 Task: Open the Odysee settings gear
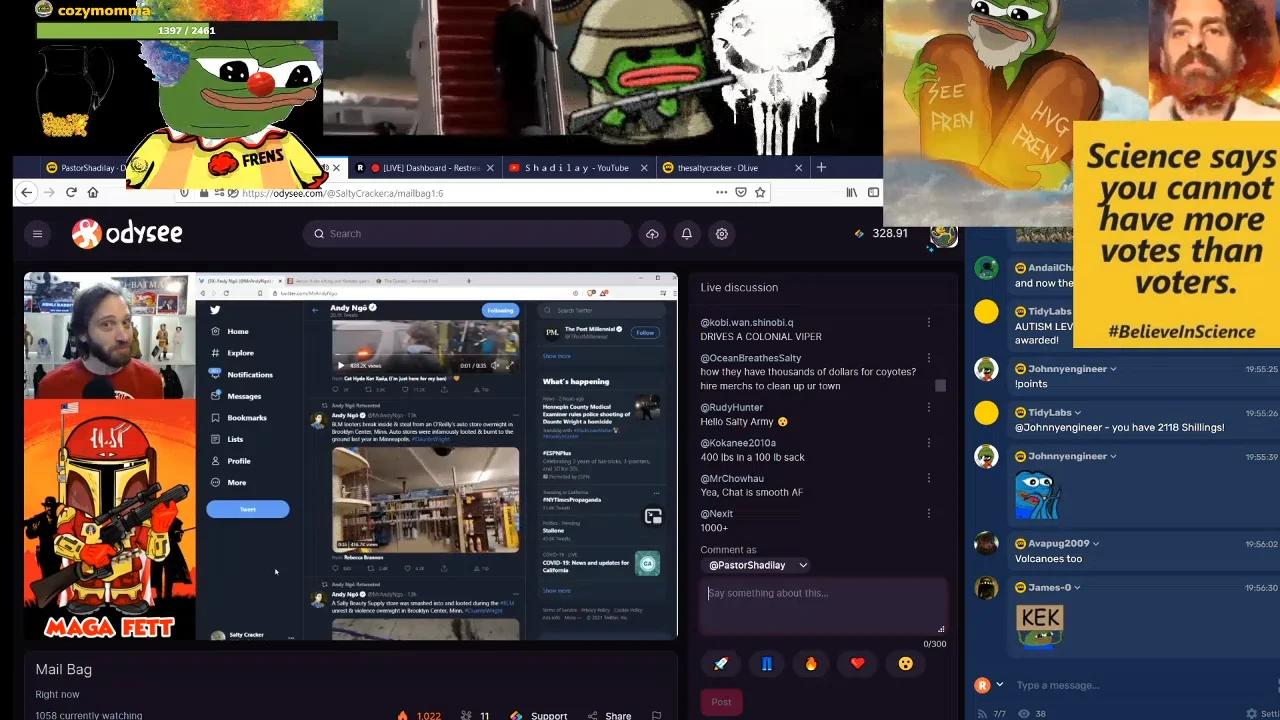[x=721, y=233]
